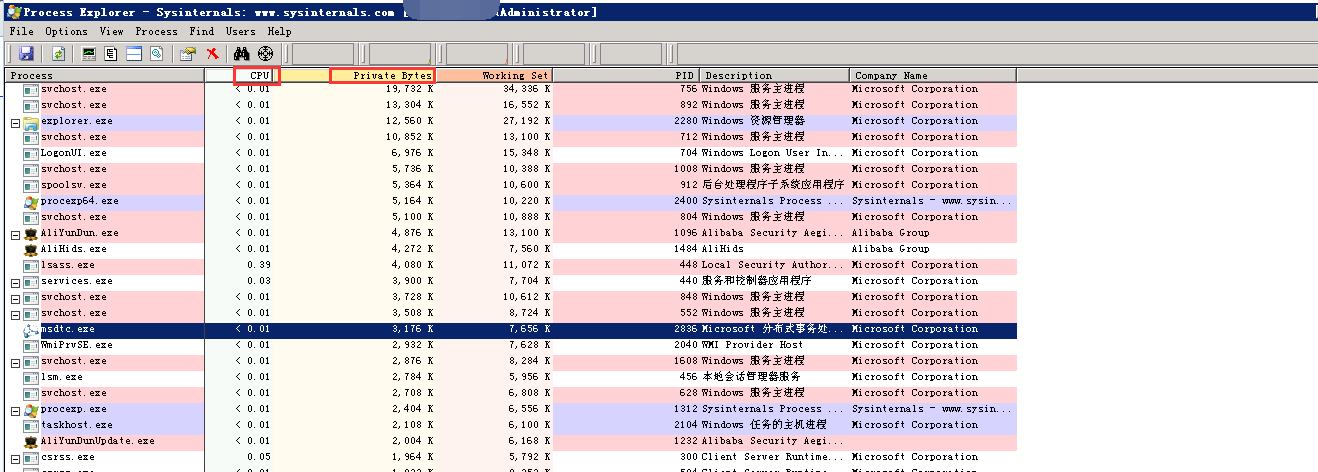This screenshot has width=1318, height=472.
Task: Click the DLL/handle view toolbar icon
Action: 156,53
